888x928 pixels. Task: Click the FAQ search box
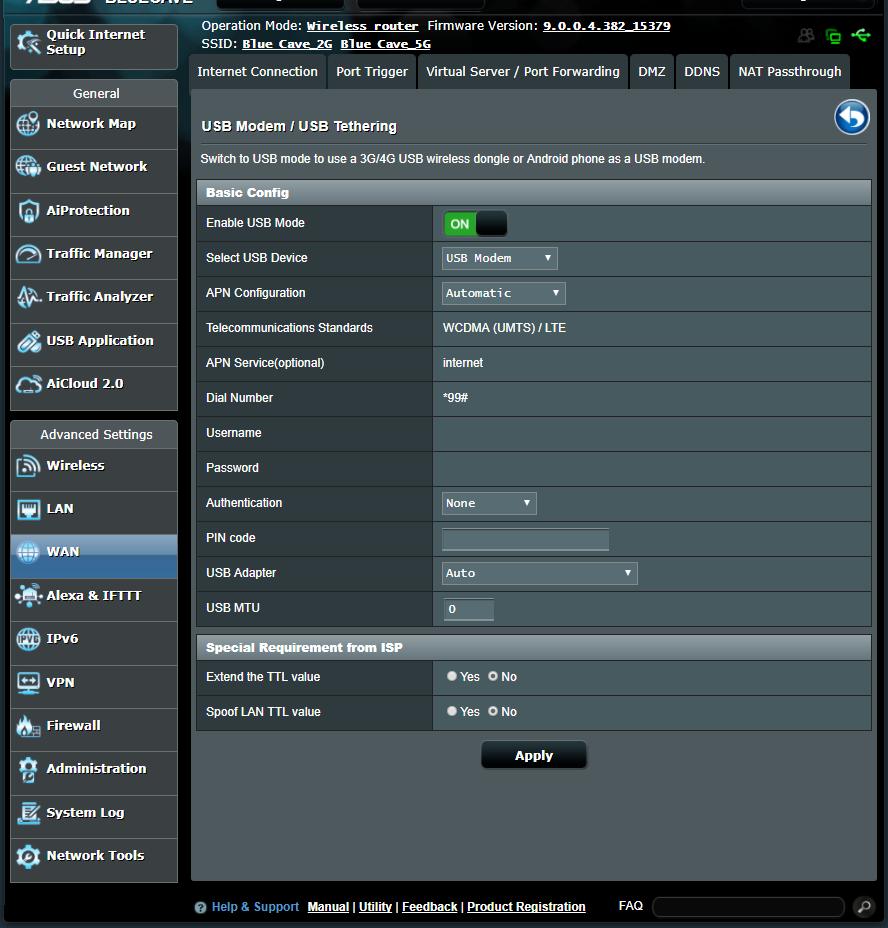point(748,907)
